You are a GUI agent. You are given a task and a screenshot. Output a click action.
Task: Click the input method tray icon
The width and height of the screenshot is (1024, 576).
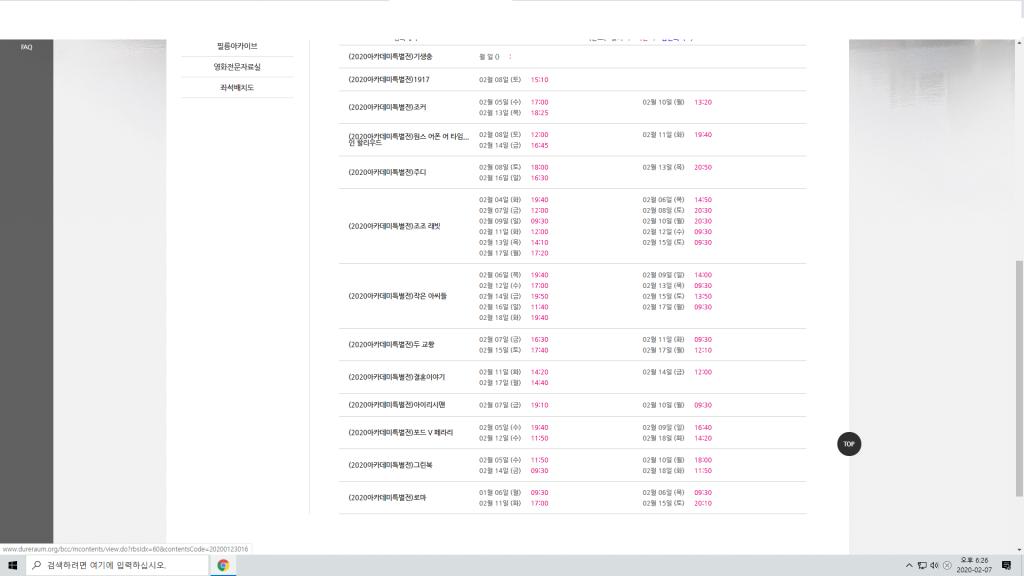947,566
